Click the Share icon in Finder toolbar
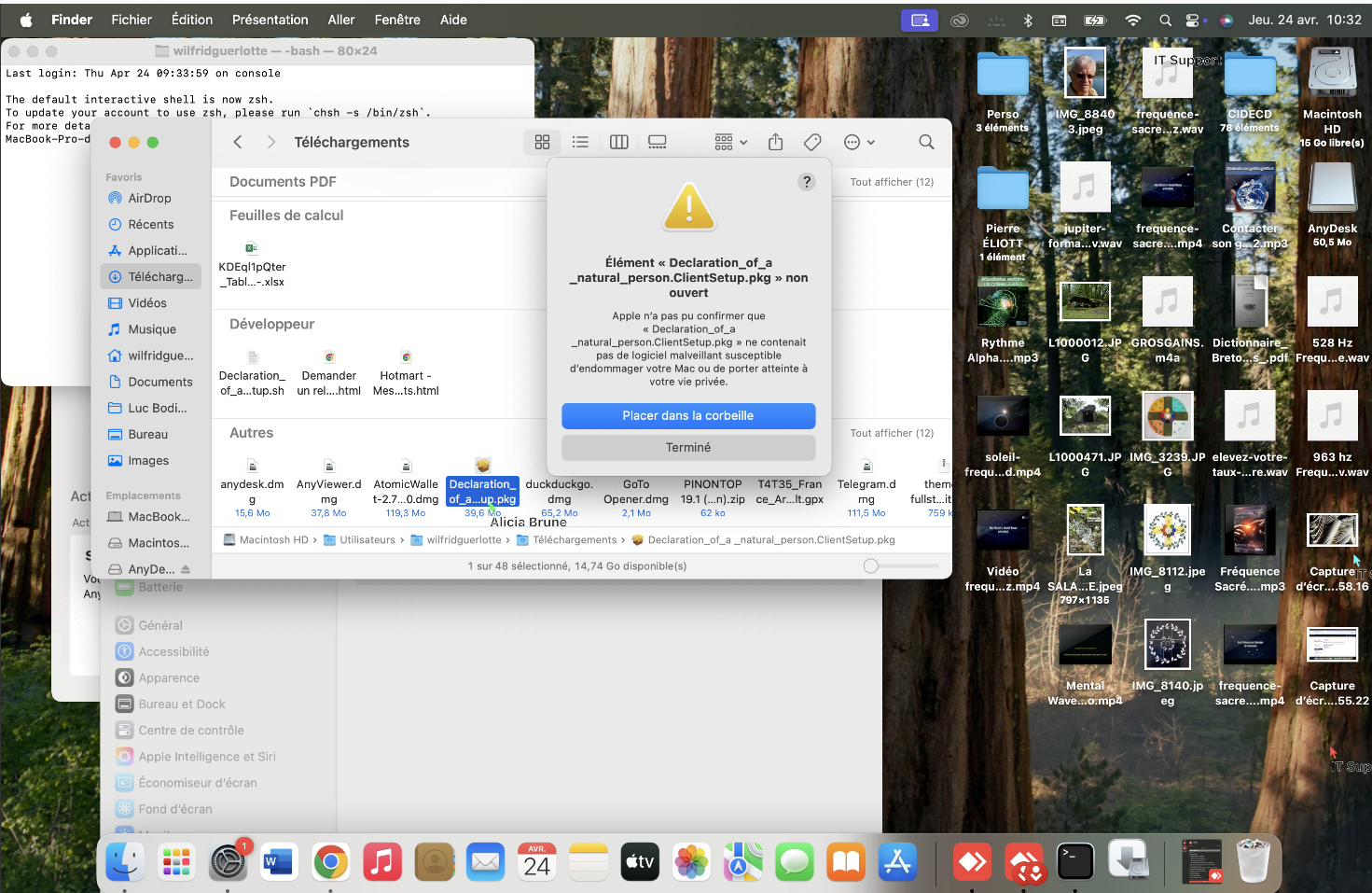Viewport: 1372px width, 893px height. 775,142
